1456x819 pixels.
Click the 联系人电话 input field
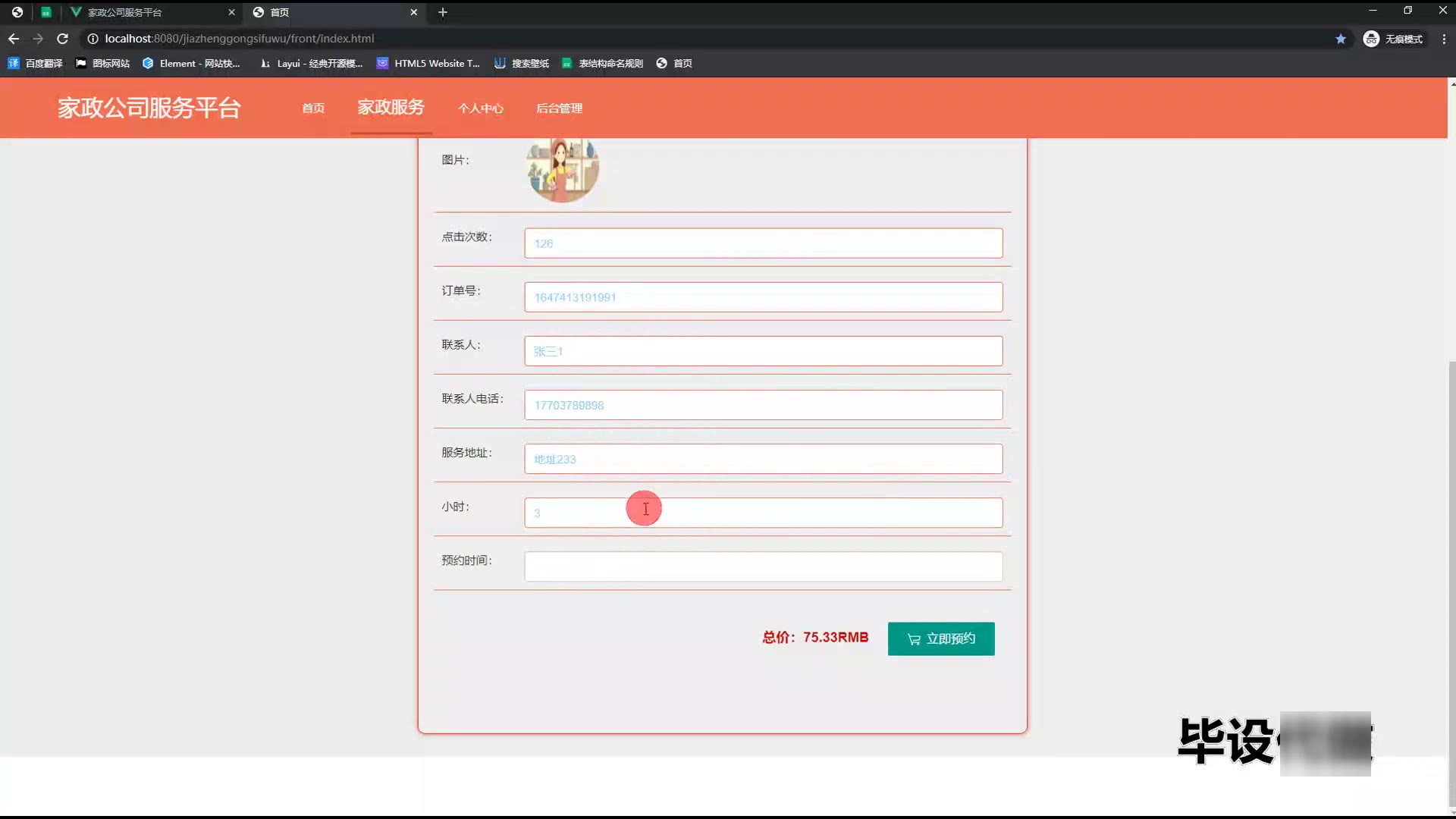click(x=763, y=405)
